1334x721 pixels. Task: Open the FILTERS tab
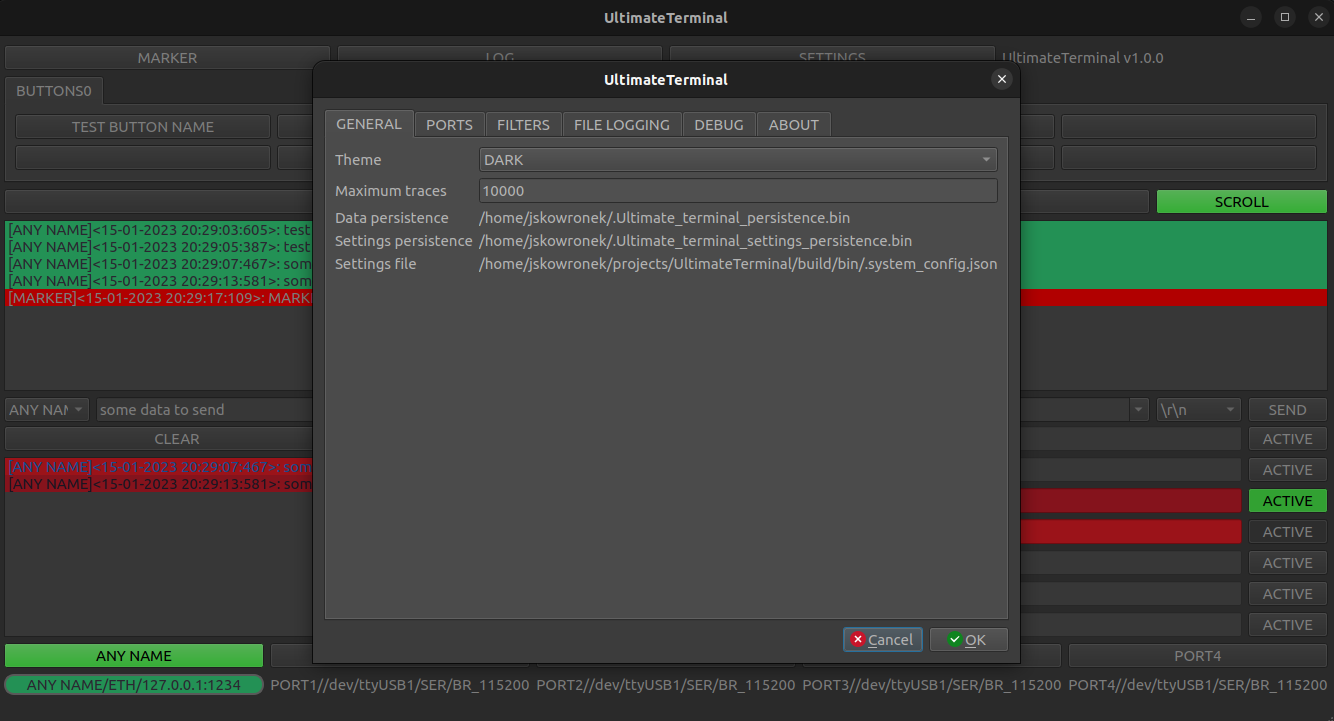pos(522,124)
